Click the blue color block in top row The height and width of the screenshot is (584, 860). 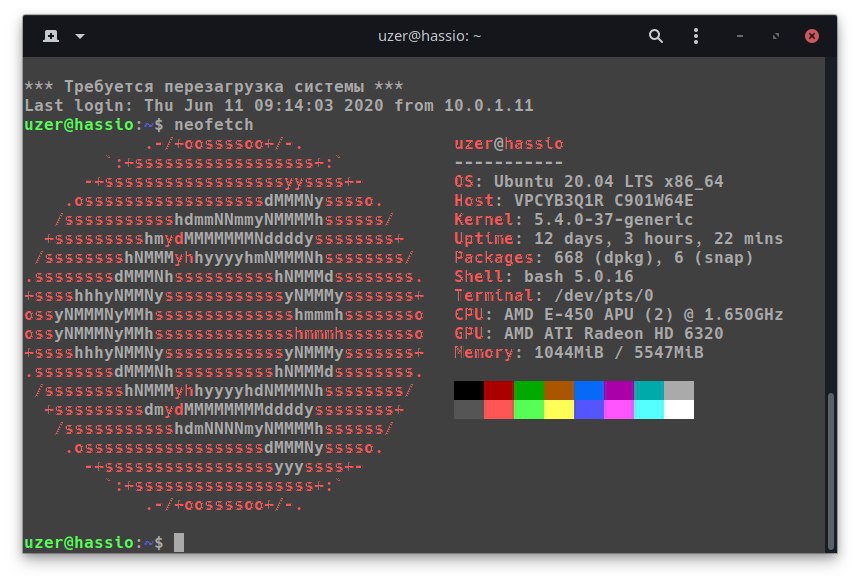pos(589,390)
